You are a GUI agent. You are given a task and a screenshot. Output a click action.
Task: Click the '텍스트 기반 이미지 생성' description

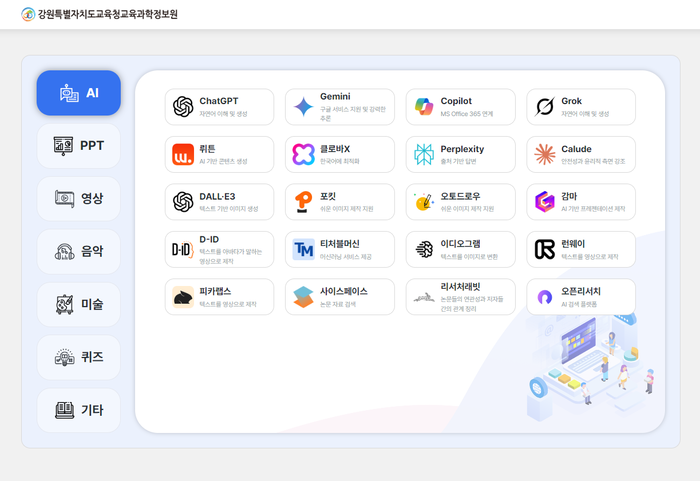[x=229, y=209]
